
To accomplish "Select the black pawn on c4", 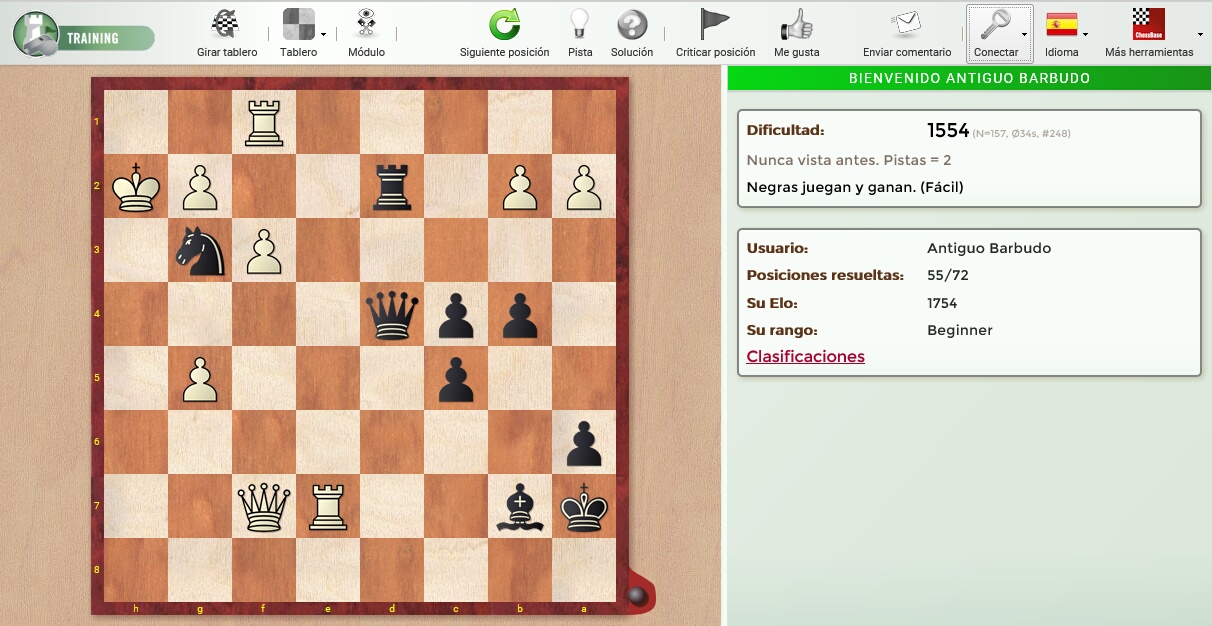I will tap(456, 316).
